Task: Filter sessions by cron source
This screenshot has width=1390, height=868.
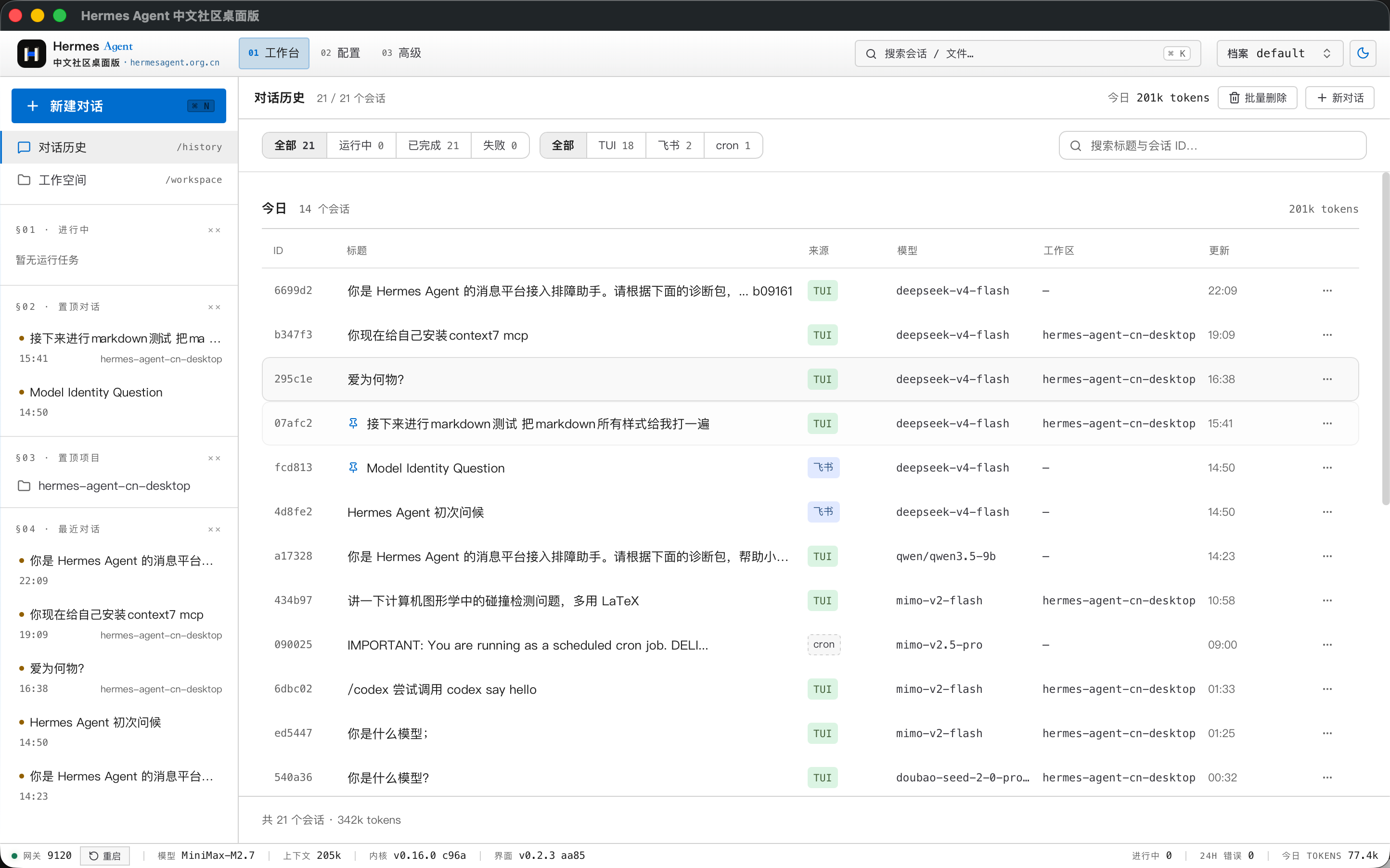Action: pyautogui.click(x=733, y=146)
